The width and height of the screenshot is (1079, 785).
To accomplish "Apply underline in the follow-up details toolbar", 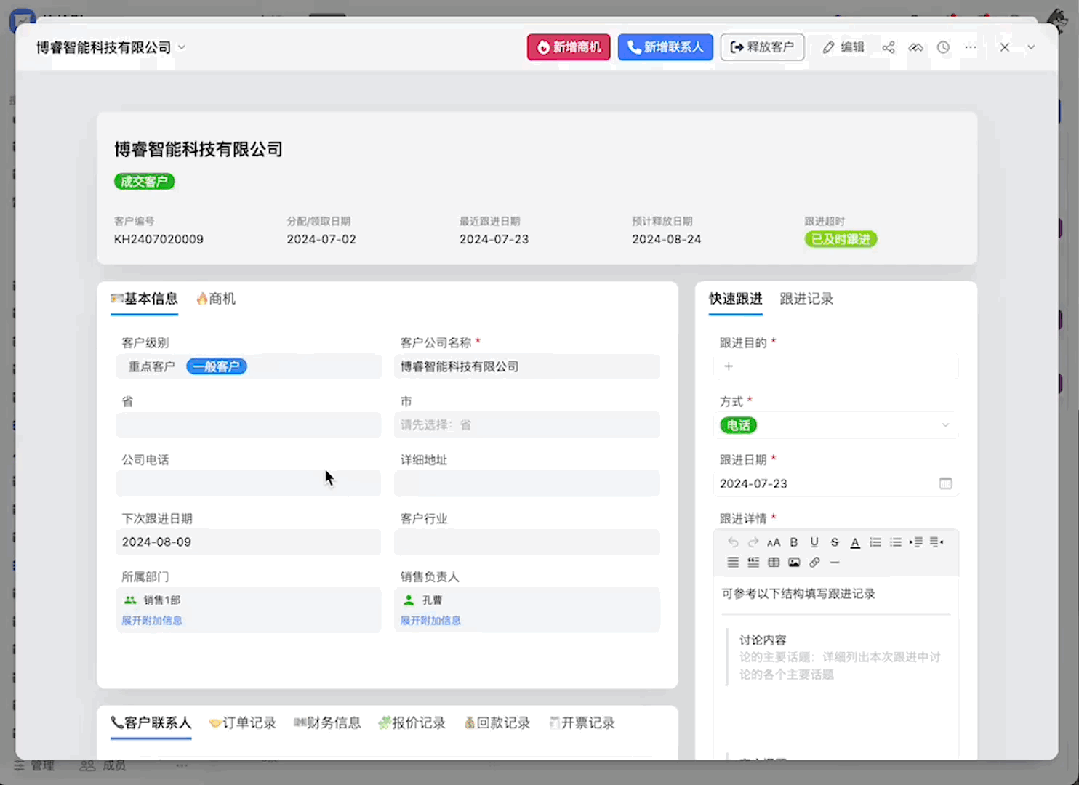I will pyautogui.click(x=814, y=542).
